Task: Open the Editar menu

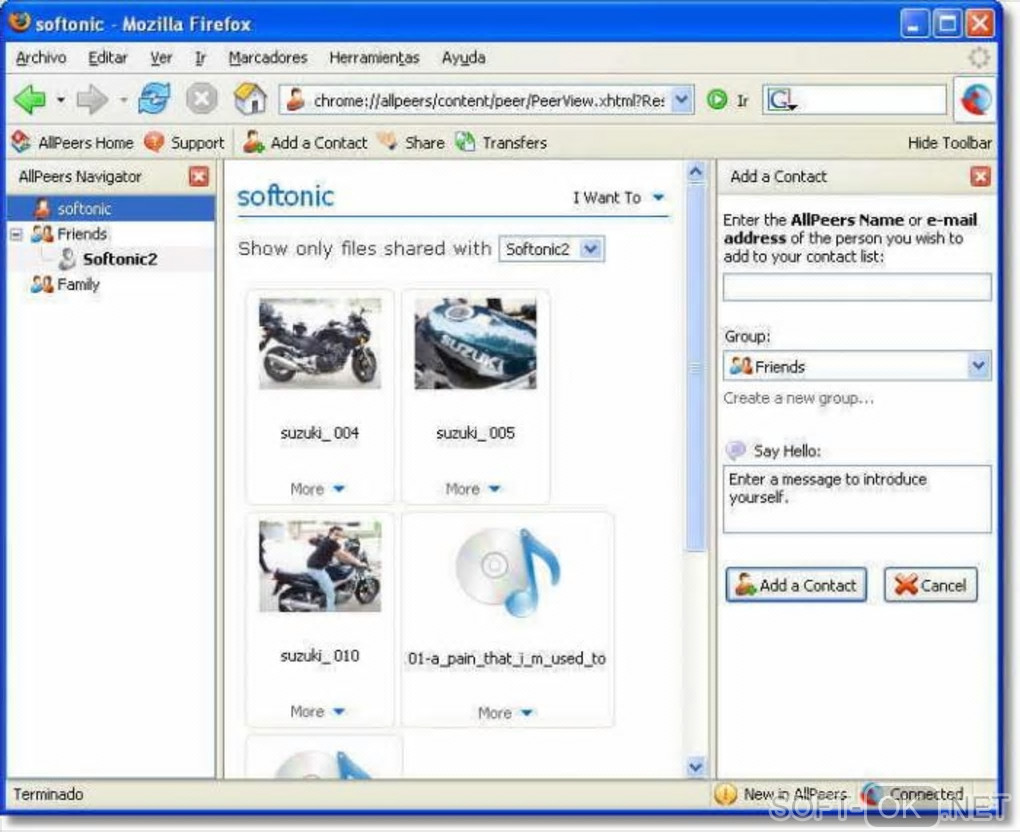Action: (x=108, y=58)
